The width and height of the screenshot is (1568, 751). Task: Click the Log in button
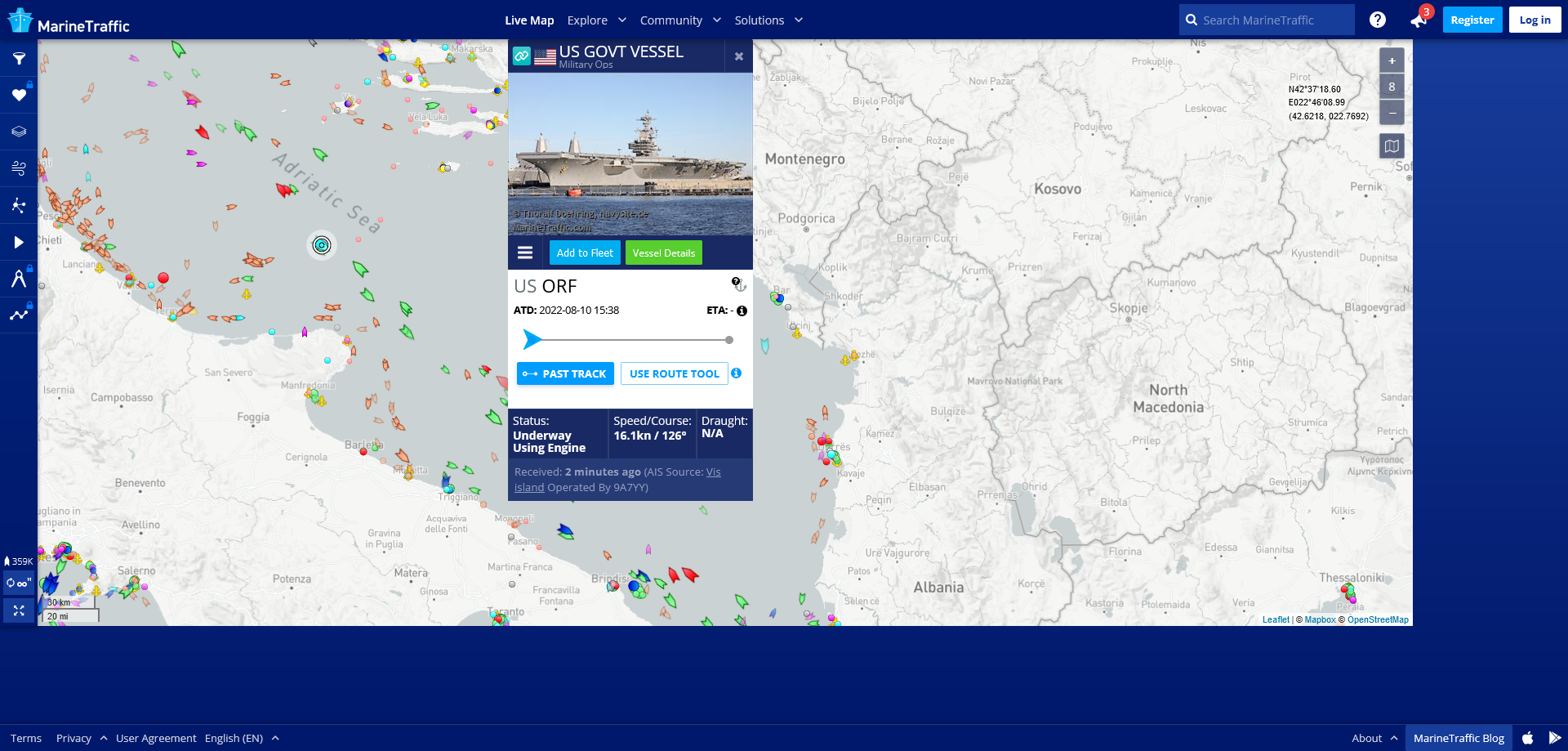(1535, 20)
